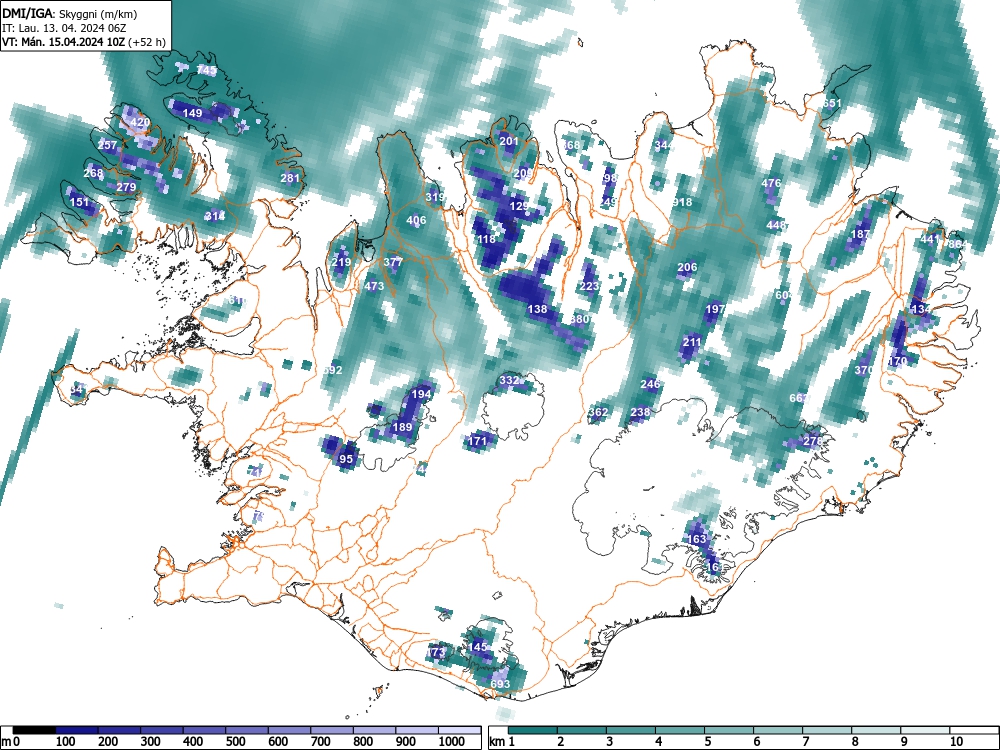Click the 201 value on the map
Screen dimensions: 1000x750
(508, 141)
